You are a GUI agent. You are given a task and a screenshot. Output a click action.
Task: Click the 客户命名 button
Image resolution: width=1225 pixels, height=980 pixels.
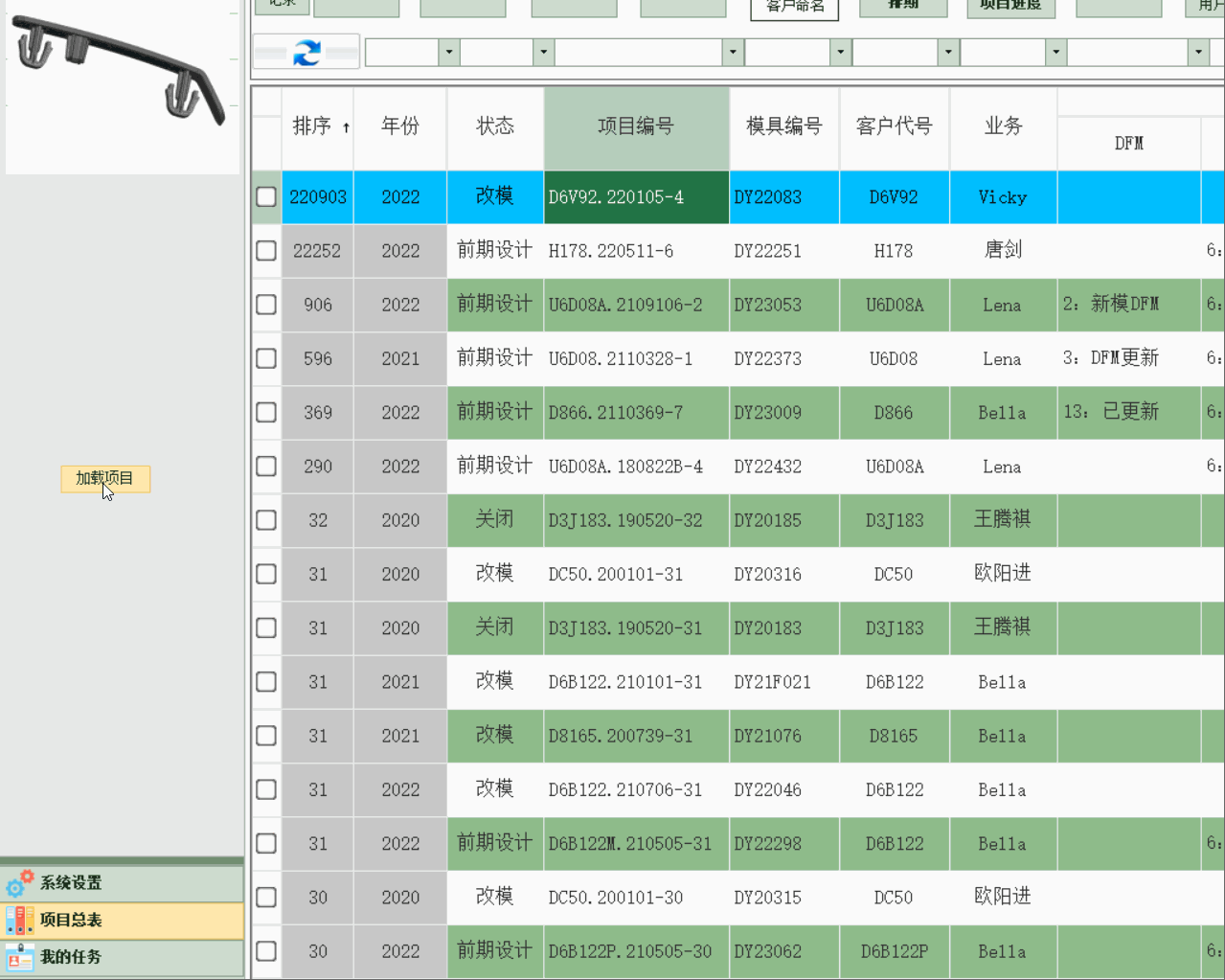coord(795,8)
